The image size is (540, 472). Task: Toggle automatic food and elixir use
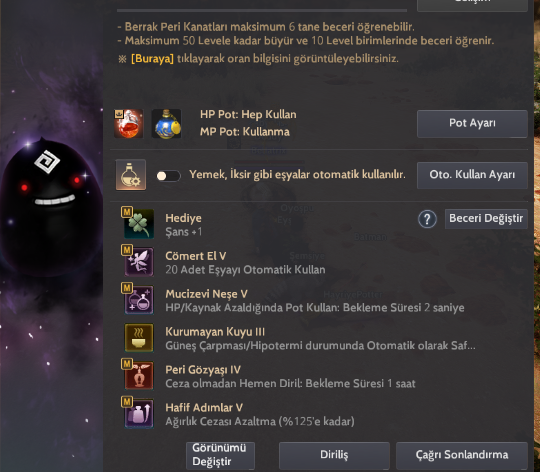[x=168, y=176]
